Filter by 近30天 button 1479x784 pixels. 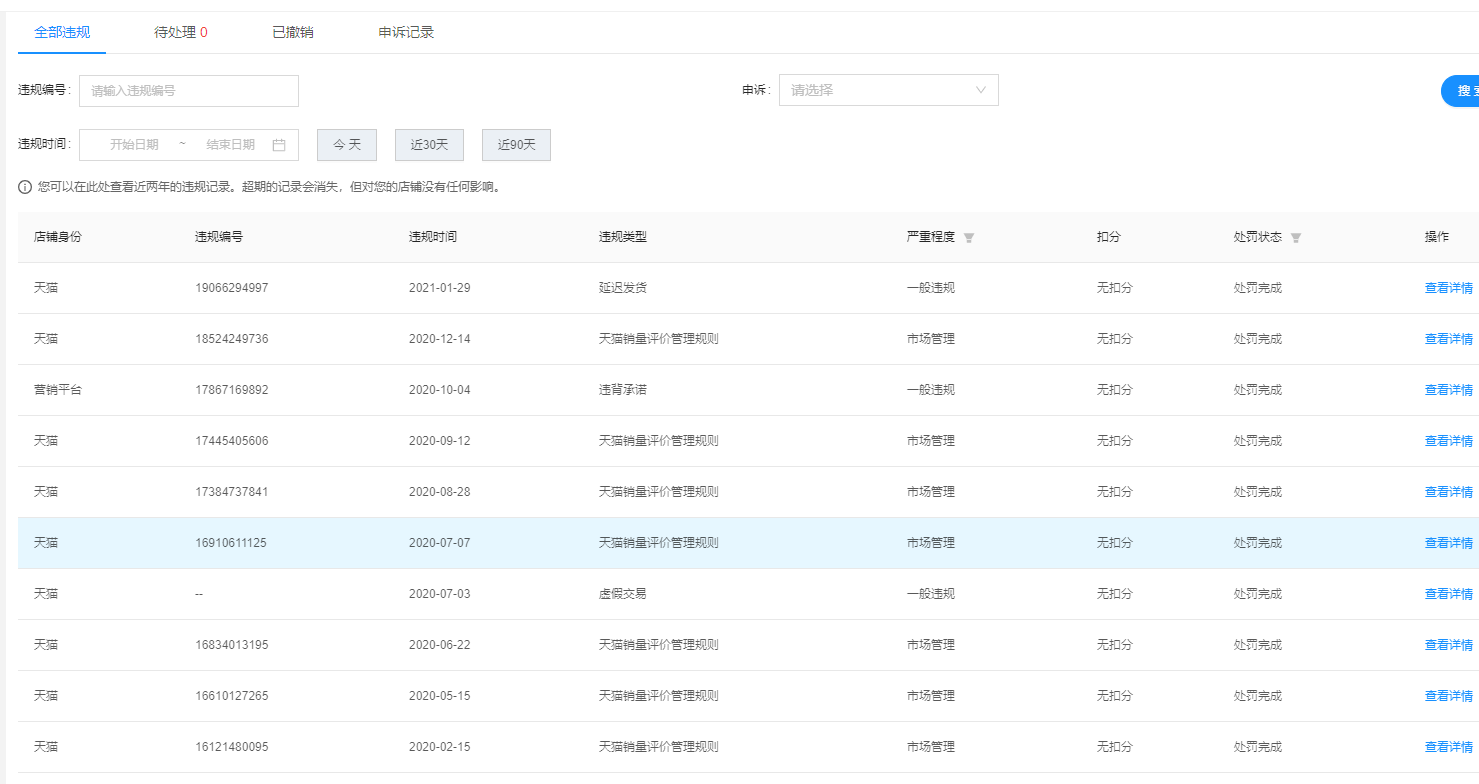coord(429,145)
